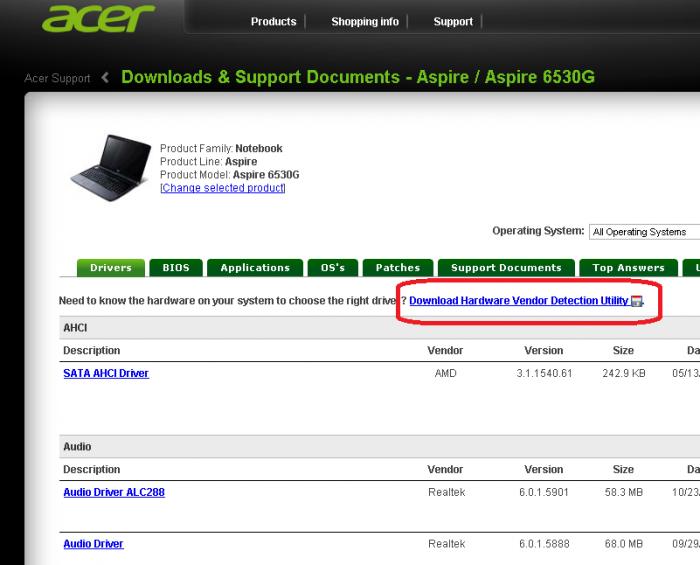
Task: Download Hardware Vendor Detection Utility link
Action: pyautogui.click(x=519, y=301)
